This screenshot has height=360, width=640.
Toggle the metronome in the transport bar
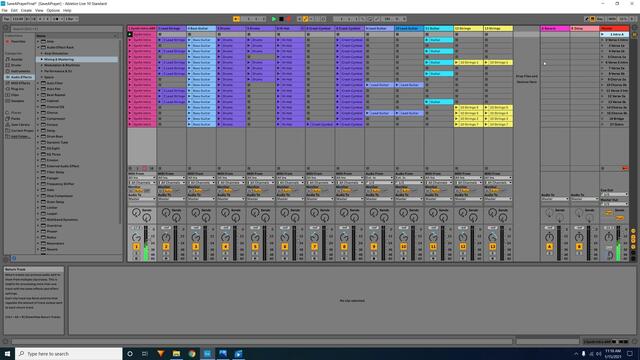coord(57,19)
